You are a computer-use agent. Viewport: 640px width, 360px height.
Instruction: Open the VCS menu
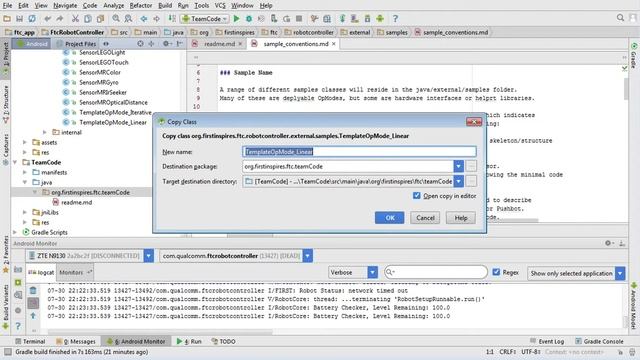pyautogui.click(x=220, y=5)
